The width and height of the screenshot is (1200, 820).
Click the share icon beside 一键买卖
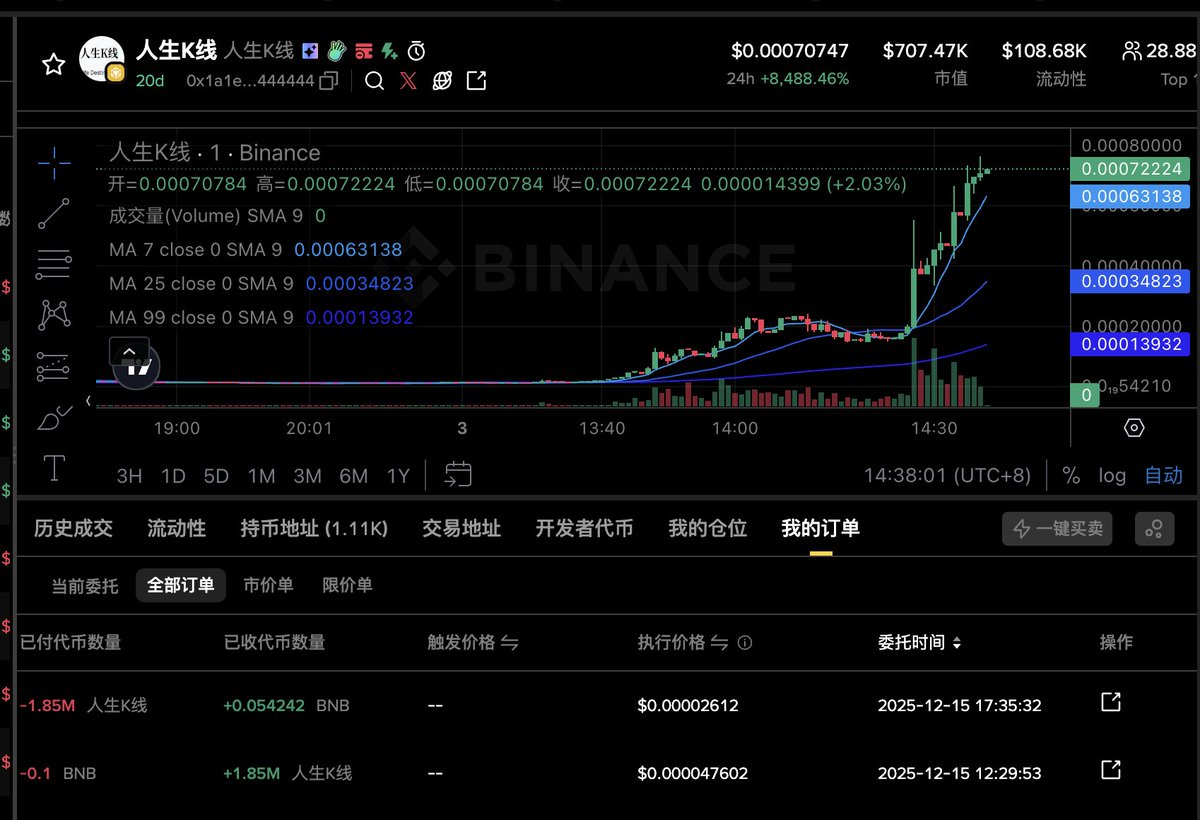[1155, 529]
